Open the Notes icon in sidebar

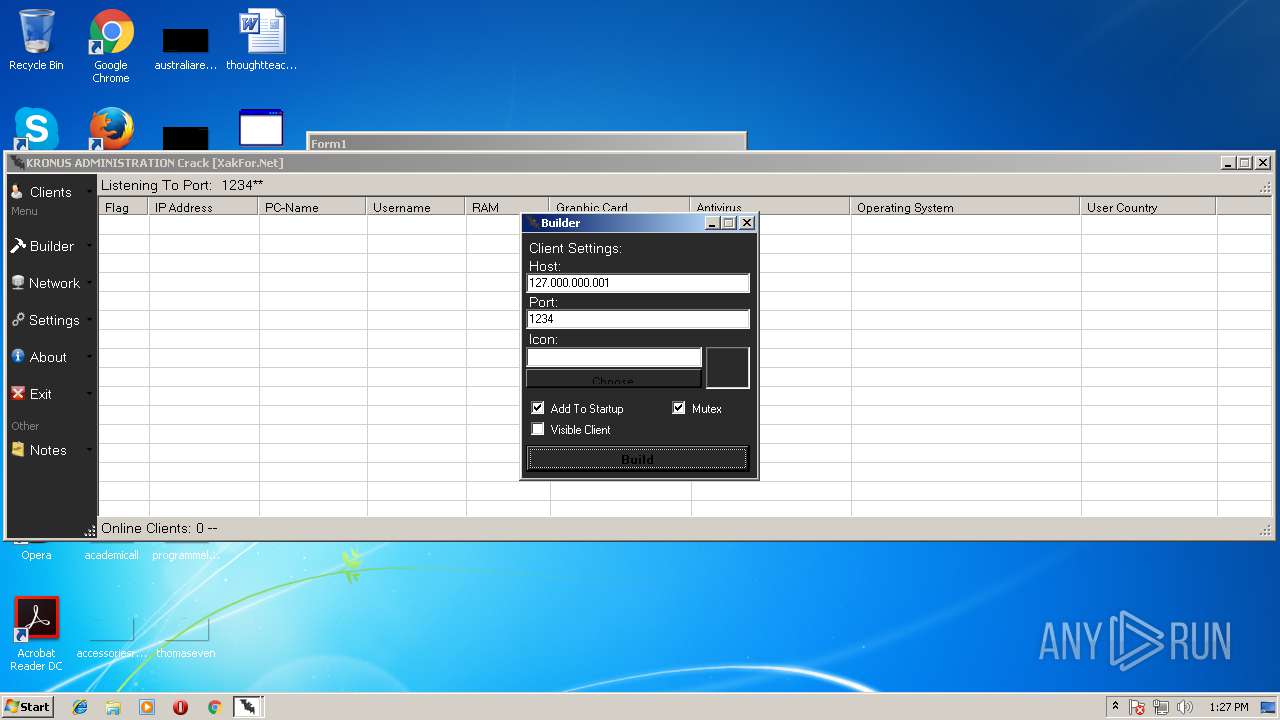[x=17, y=449]
